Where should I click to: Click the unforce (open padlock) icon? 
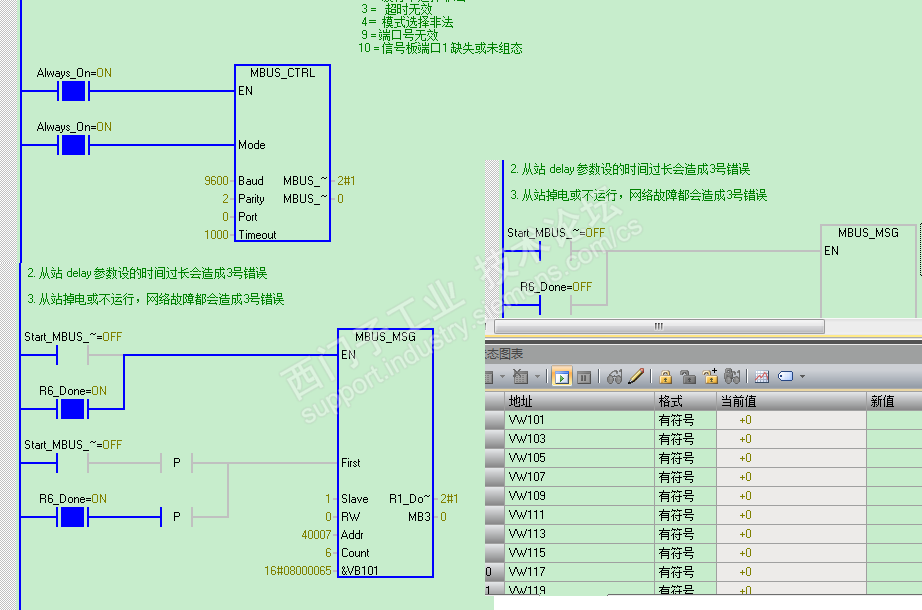click(687, 376)
